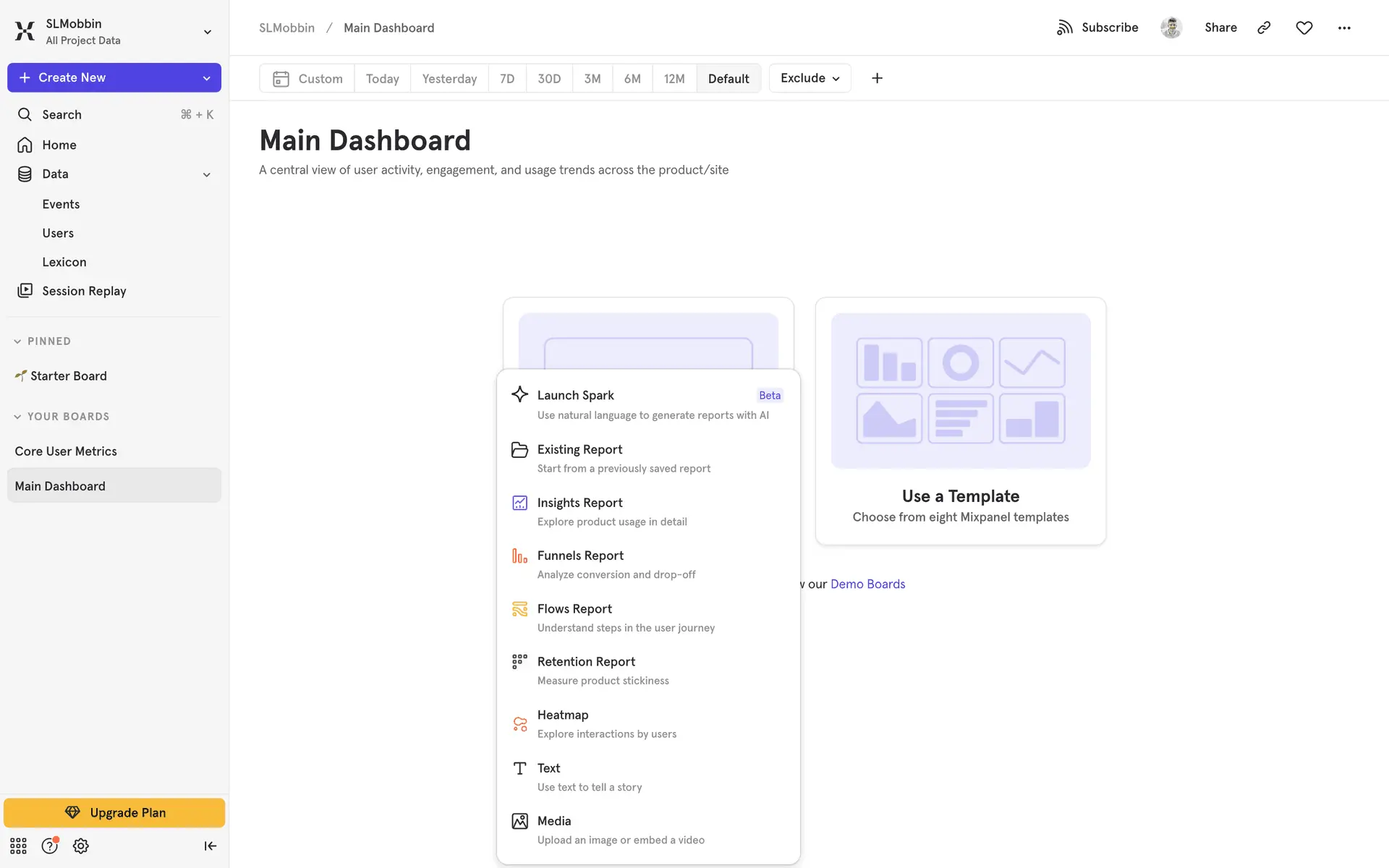Expand the Create New dropdown
Image resolution: width=1389 pixels, height=868 pixels.
point(206,78)
